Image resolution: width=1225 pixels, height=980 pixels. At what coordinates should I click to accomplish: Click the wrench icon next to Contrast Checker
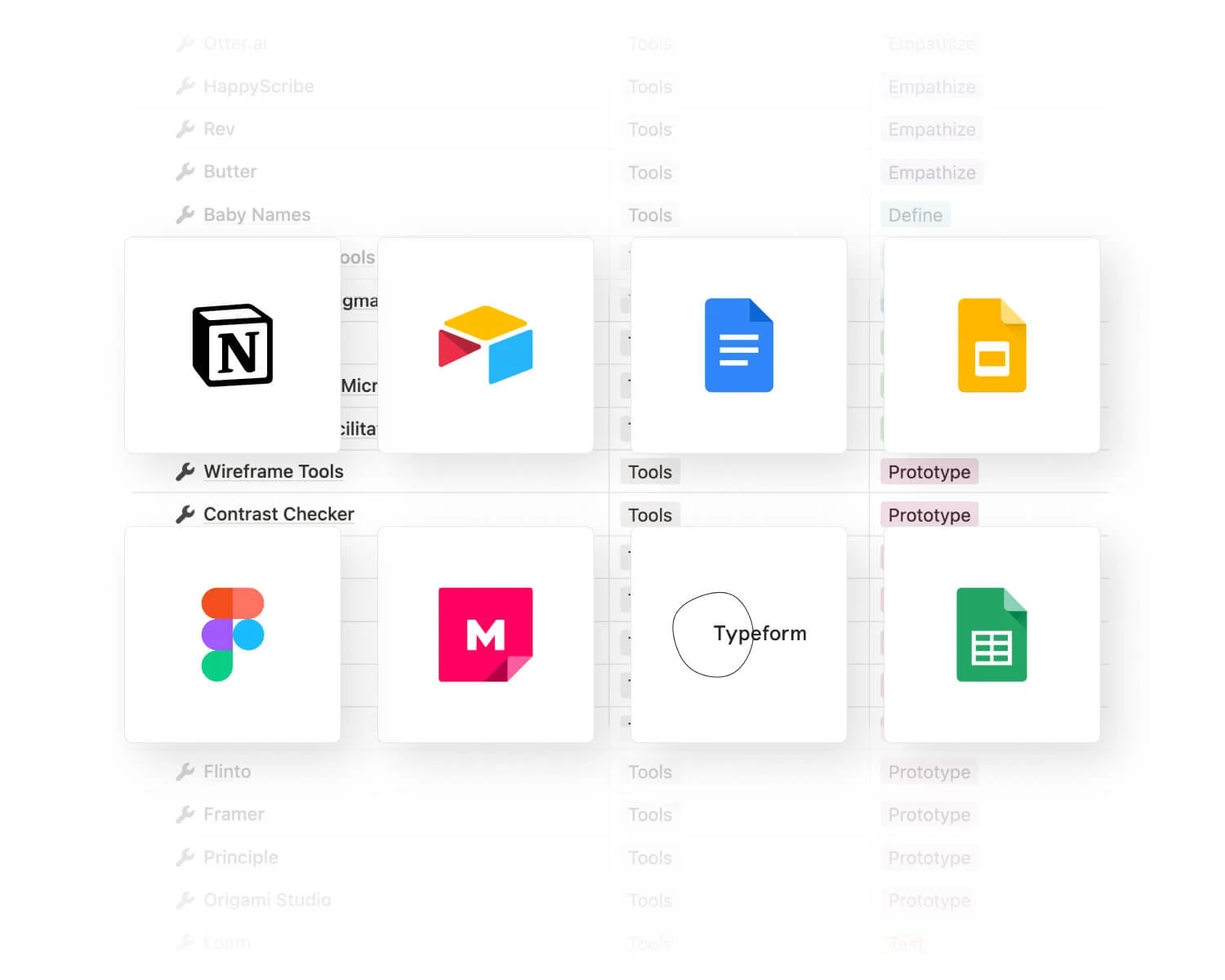(185, 514)
